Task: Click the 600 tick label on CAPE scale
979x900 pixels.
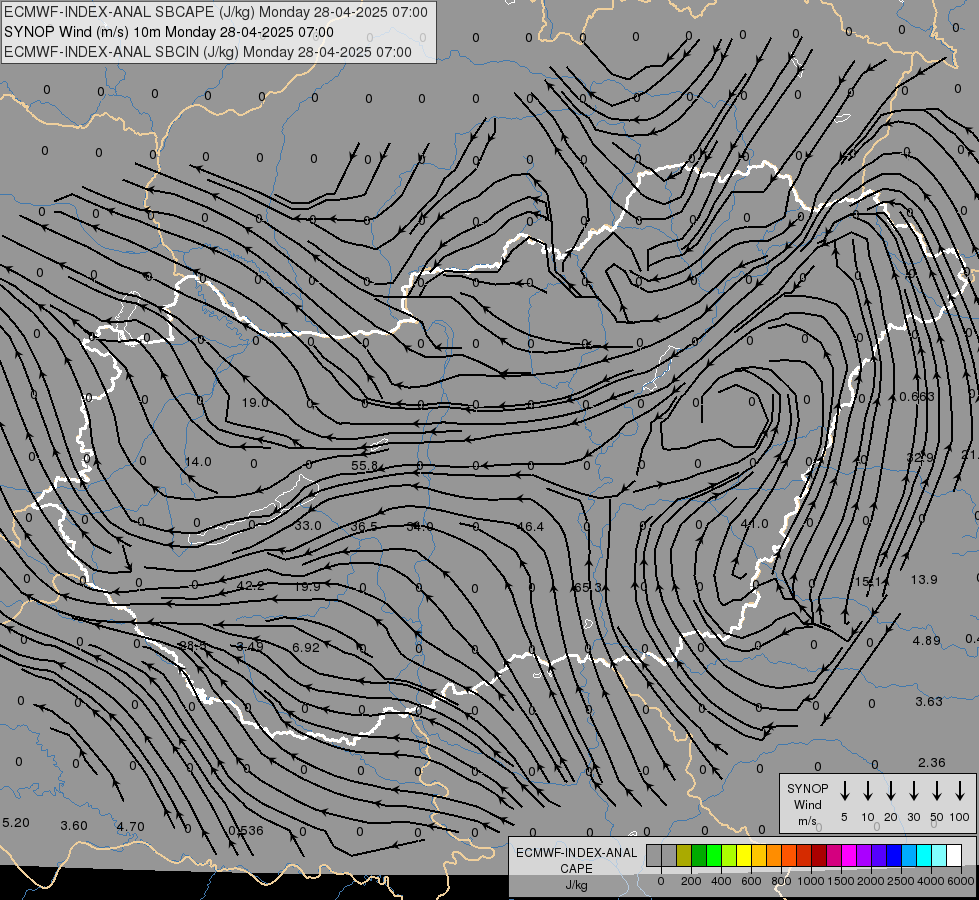Action: 751,881
